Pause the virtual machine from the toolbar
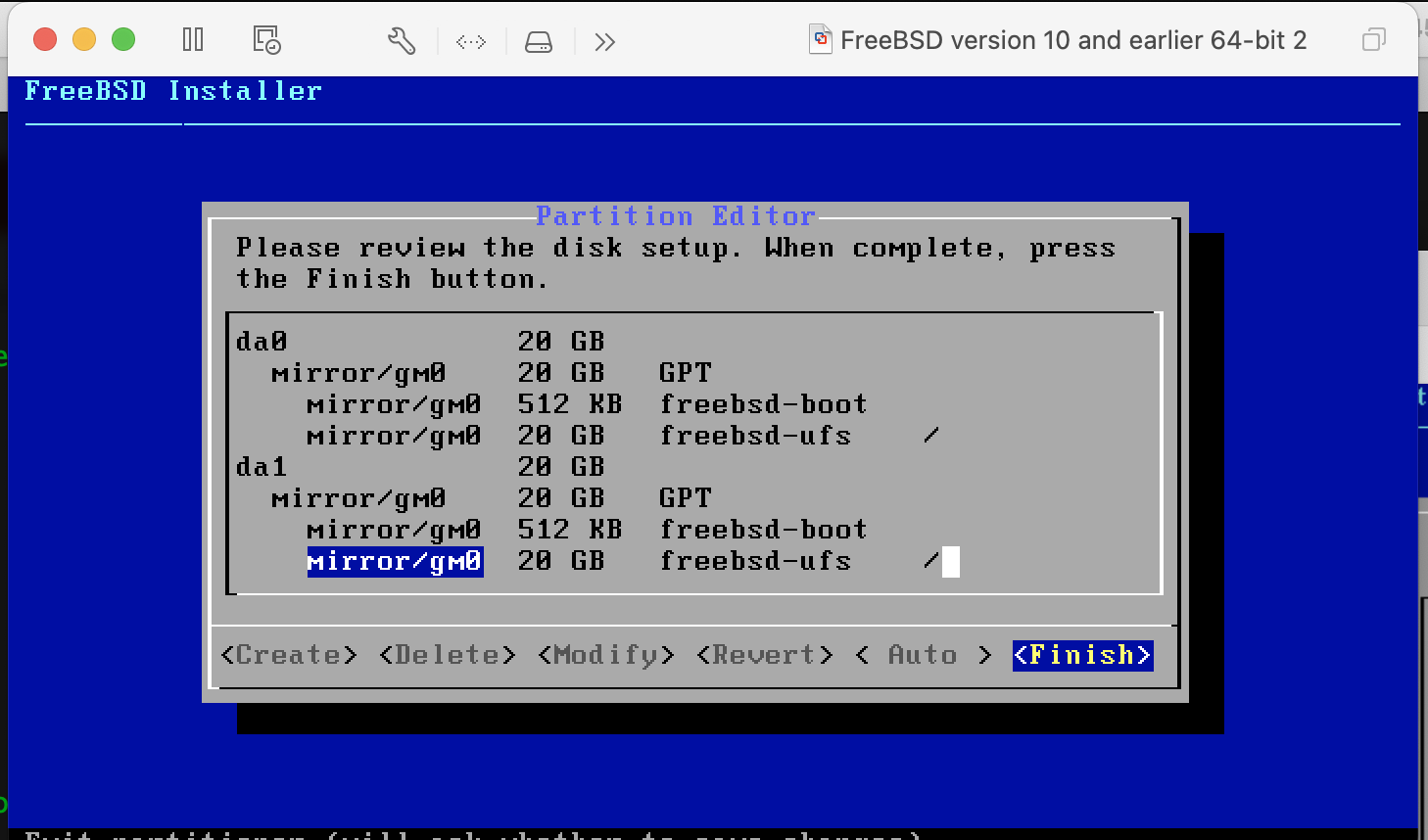This screenshot has width=1428, height=840. click(x=193, y=40)
